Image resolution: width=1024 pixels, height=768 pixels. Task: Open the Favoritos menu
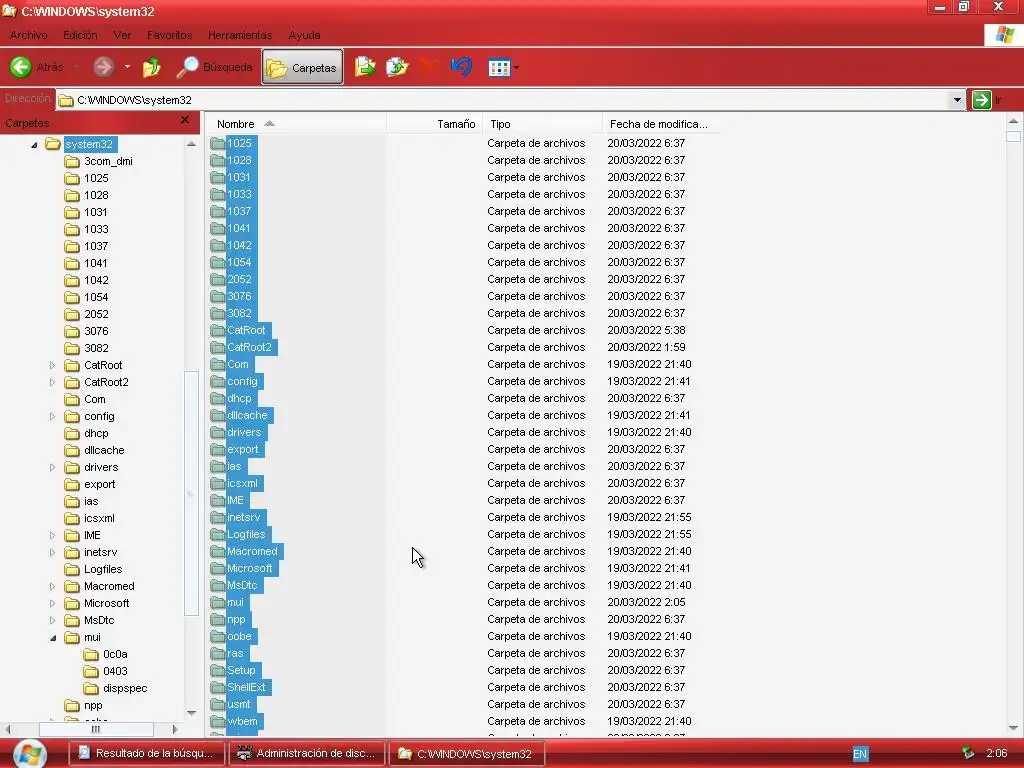[169, 35]
